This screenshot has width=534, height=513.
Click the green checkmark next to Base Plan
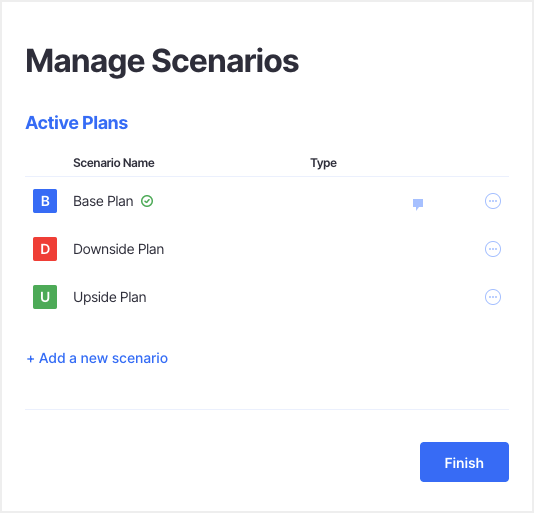tap(147, 201)
